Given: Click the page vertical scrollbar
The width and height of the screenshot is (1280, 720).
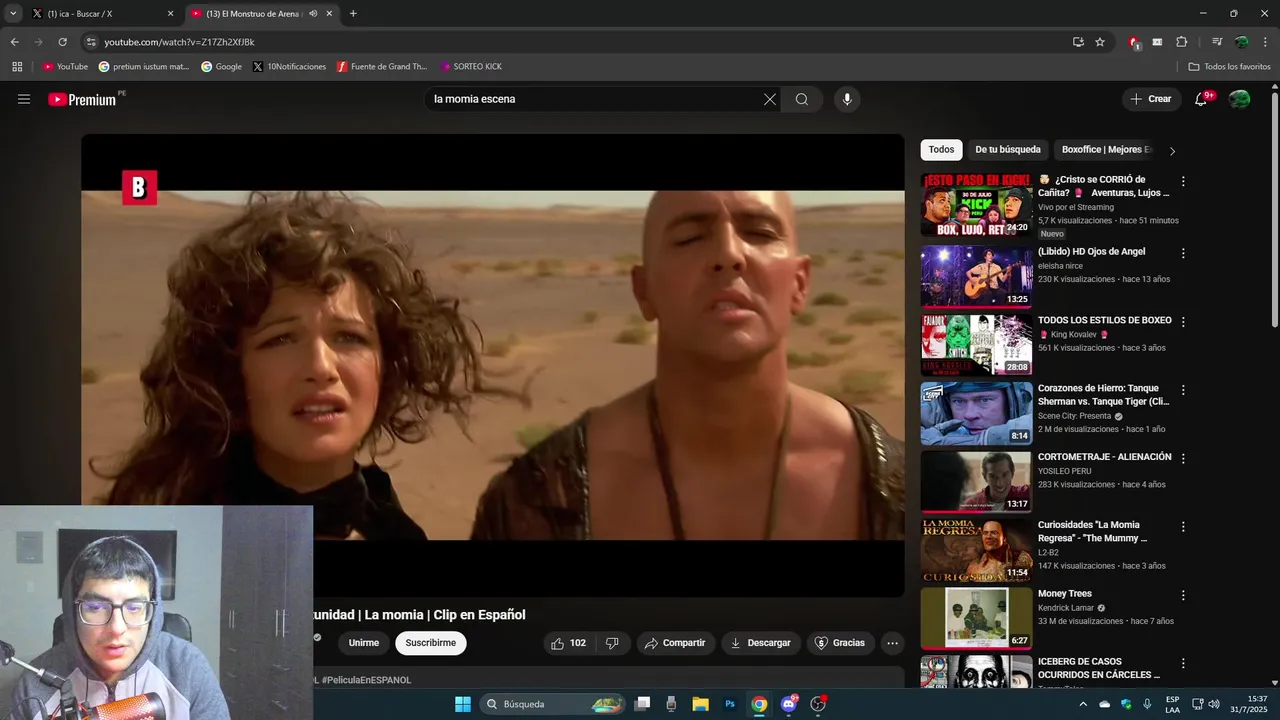Looking at the screenshot, I should [1274, 210].
